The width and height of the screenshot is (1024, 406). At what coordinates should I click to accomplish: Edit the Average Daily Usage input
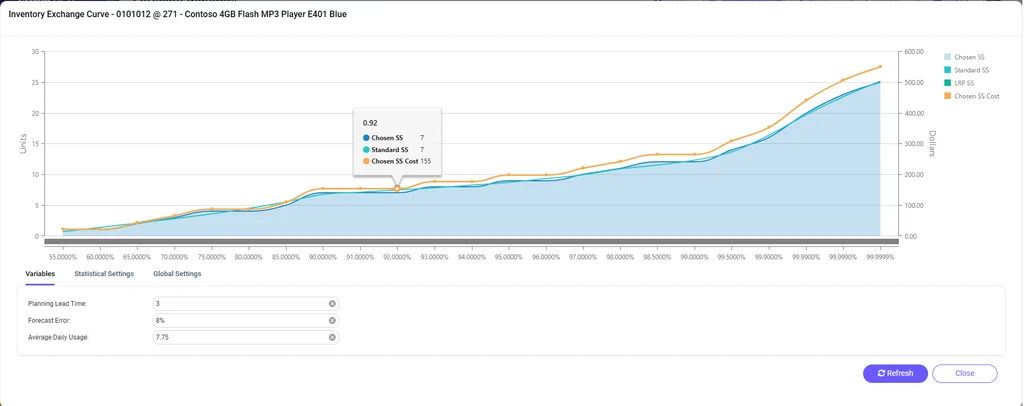click(x=246, y=337)
